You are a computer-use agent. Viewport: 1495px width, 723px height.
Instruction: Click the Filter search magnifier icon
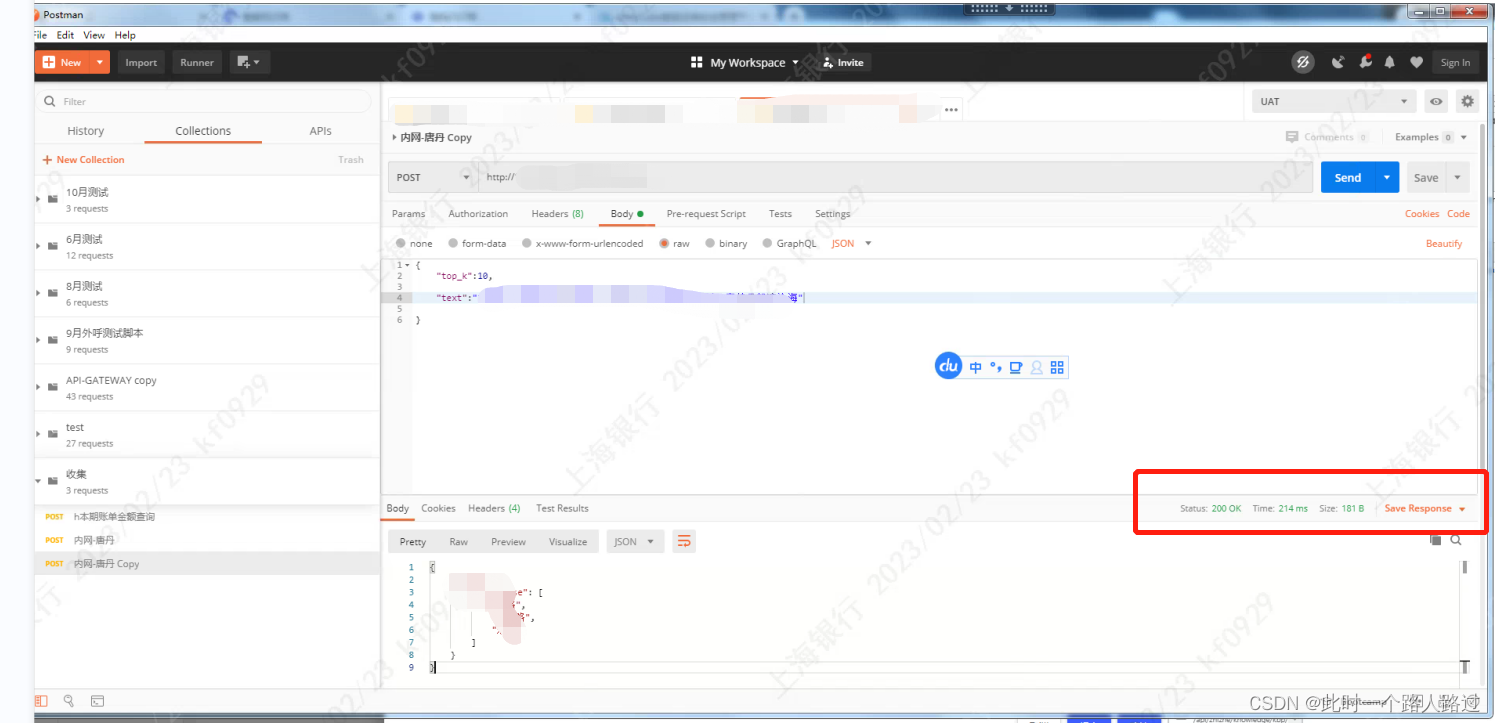click(x=50, y=102)
